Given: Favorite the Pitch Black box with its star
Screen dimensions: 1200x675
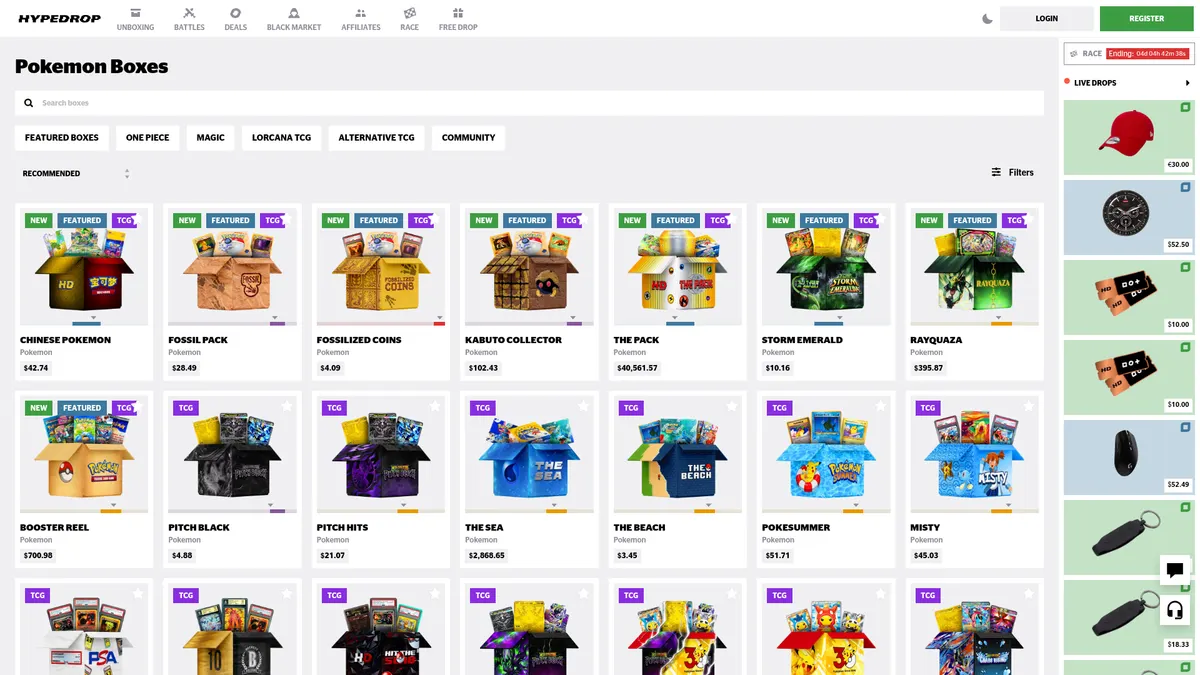Looking at the screenshot, I should 287,406.
